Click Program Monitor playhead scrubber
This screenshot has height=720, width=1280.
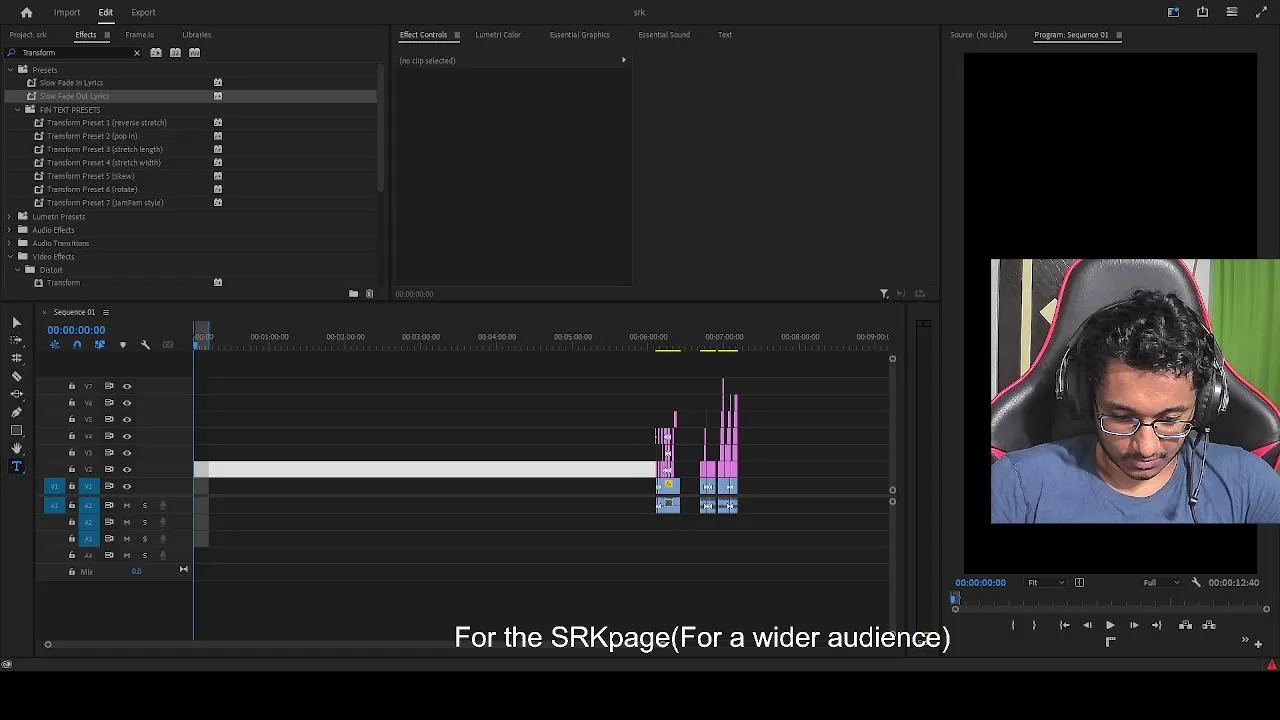(954, 598)
